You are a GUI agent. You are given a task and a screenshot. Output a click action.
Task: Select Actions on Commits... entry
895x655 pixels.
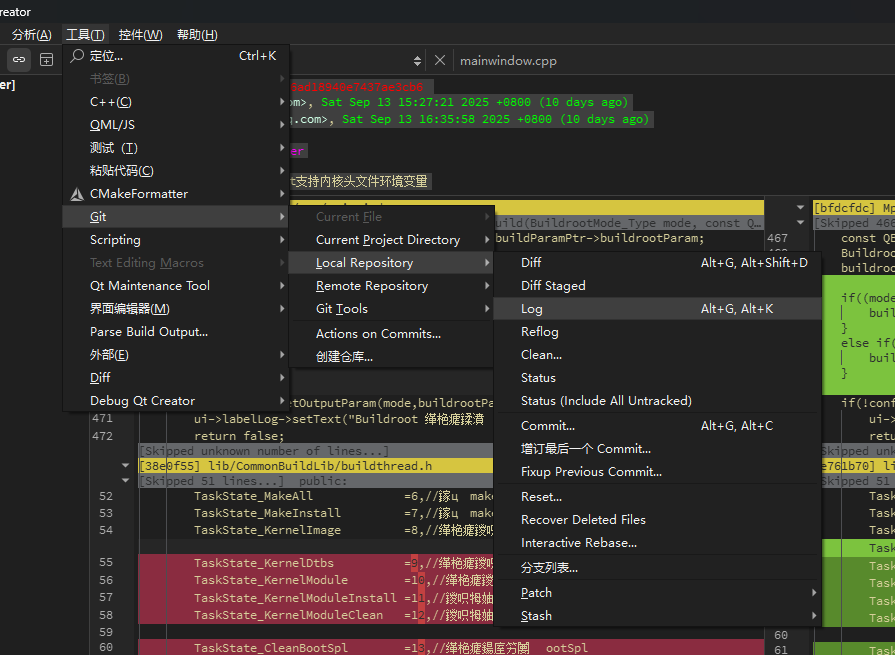378,334
